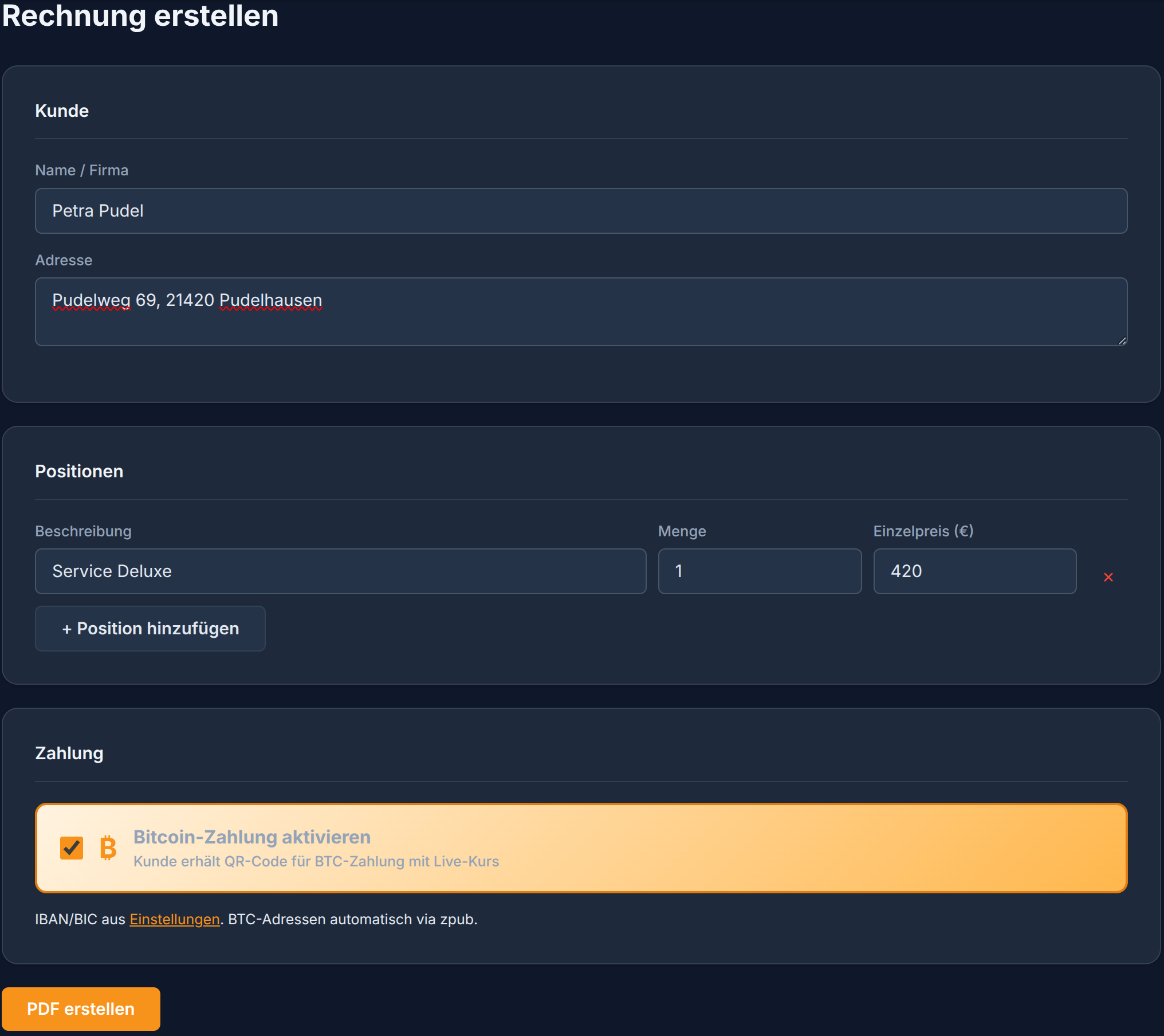Click the orange Bitcoin symbol icon
This screenshot has width=1164, height=1036.
pyautogui.click(x=108, y=848)
